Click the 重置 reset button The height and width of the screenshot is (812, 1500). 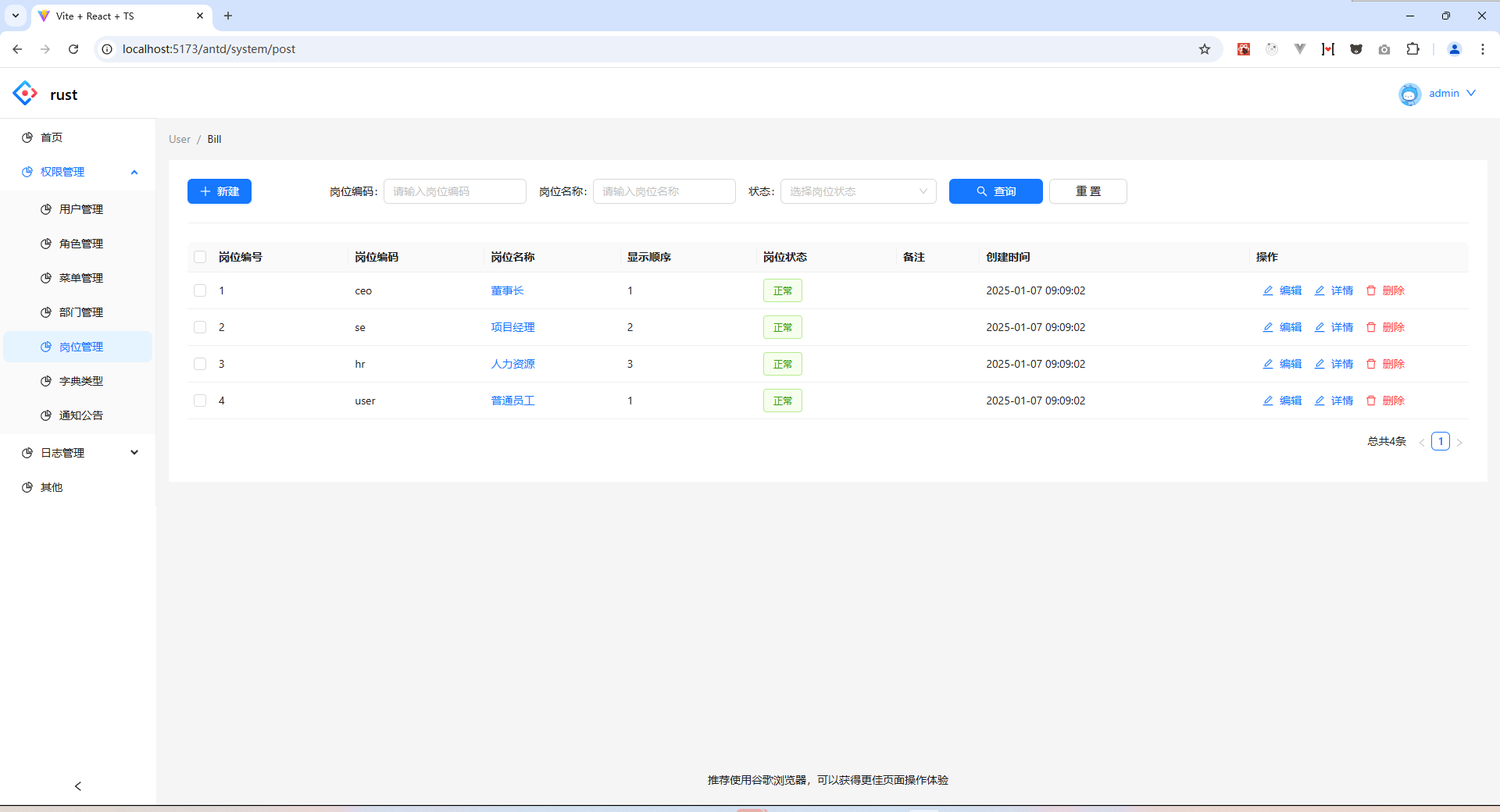[x=1088, y=191]
